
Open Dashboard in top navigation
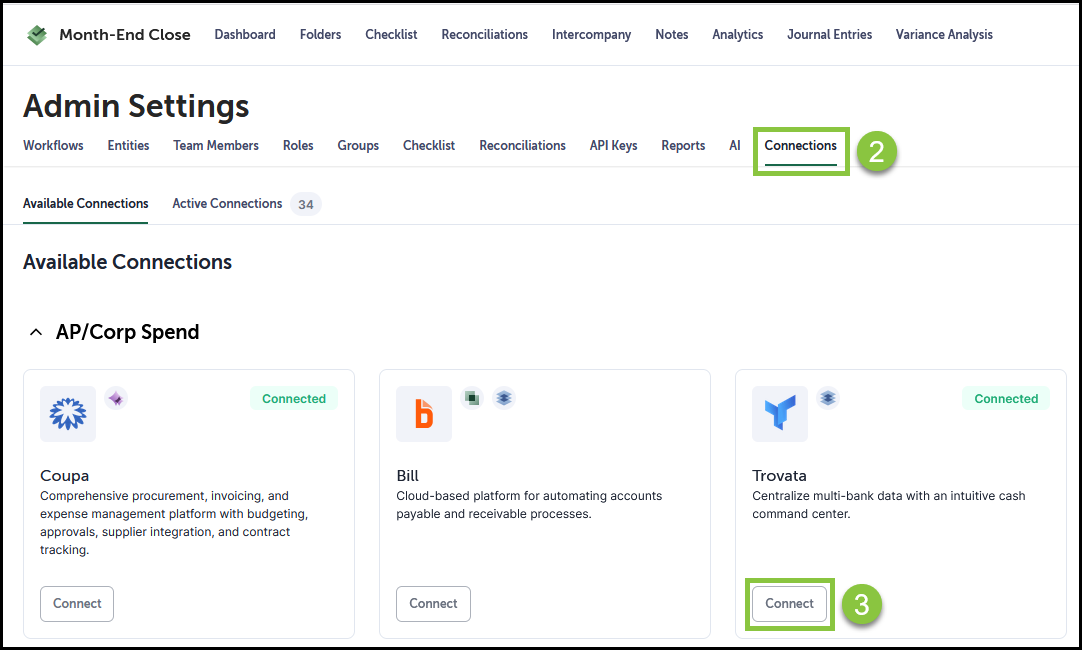point(245,35)
